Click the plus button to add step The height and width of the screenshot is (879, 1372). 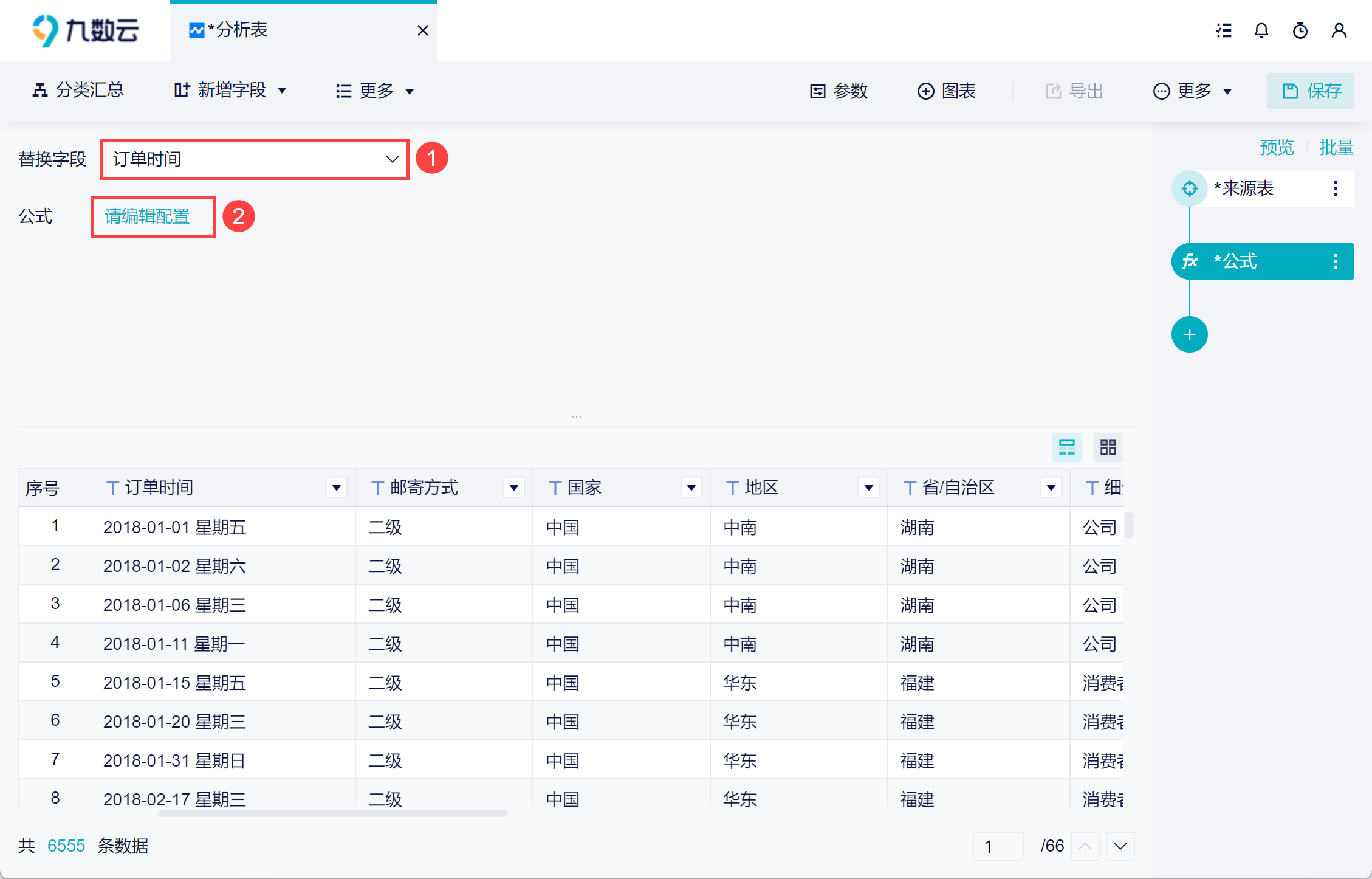click(1189, 334)
